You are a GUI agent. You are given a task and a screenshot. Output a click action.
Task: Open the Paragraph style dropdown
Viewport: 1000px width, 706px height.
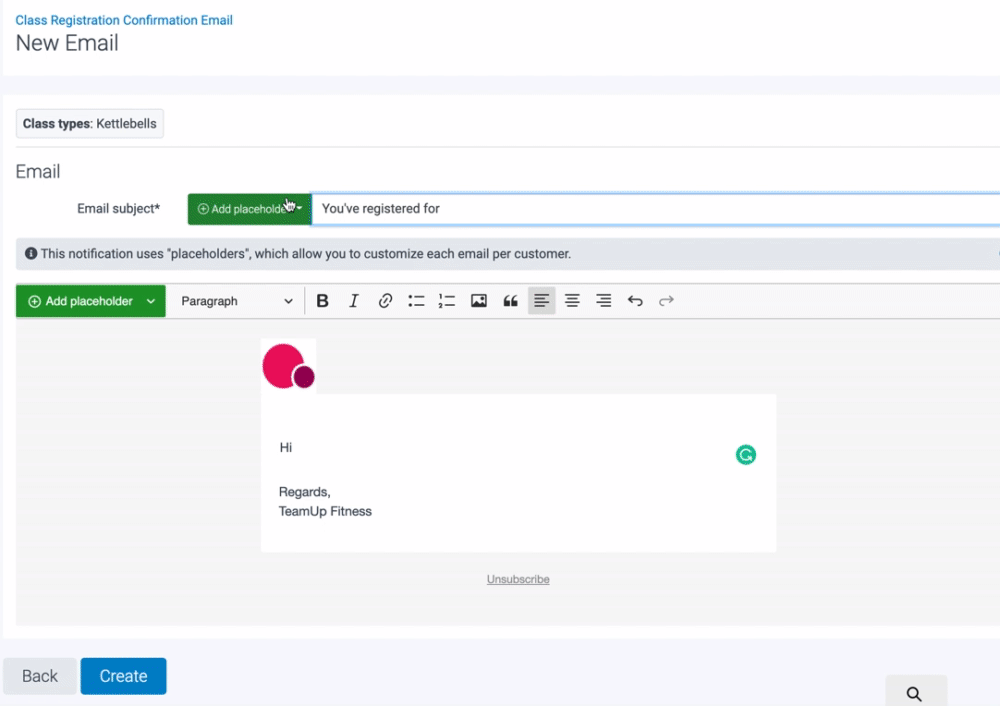(x=236, y=301)
